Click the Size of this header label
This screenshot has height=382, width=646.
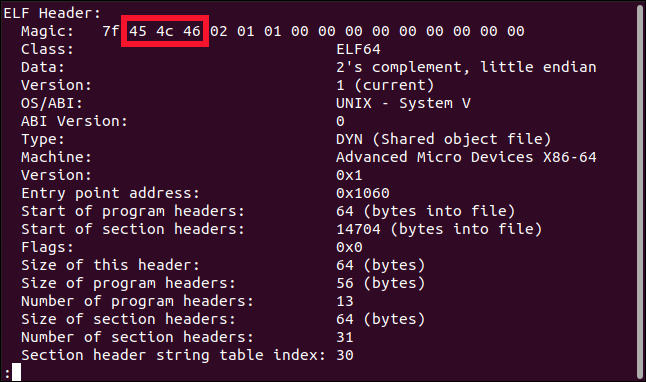pos(110,265)
